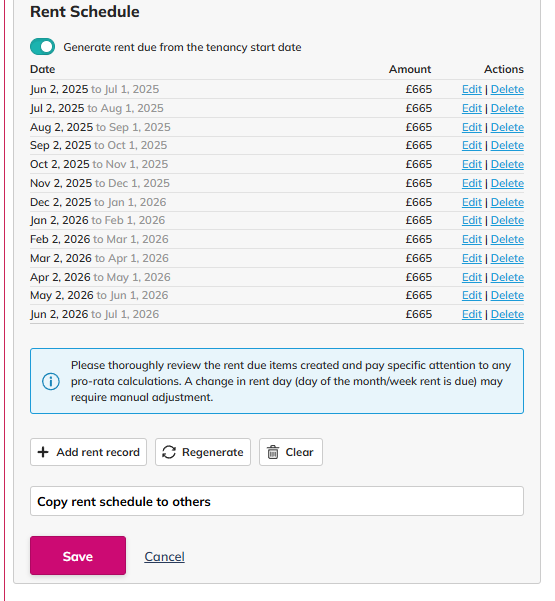Delete the Oct 2, 2025 rent entry

pos(507,164)
